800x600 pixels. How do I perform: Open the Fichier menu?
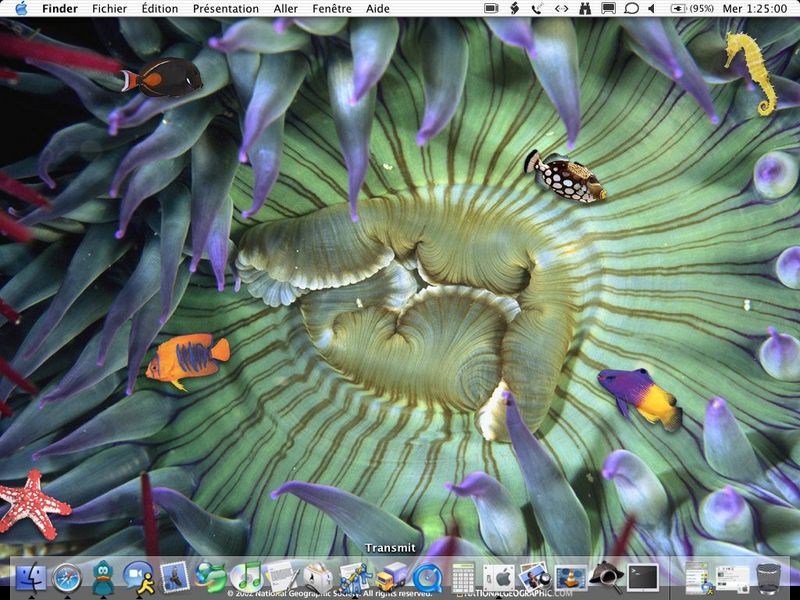point(109,9)
